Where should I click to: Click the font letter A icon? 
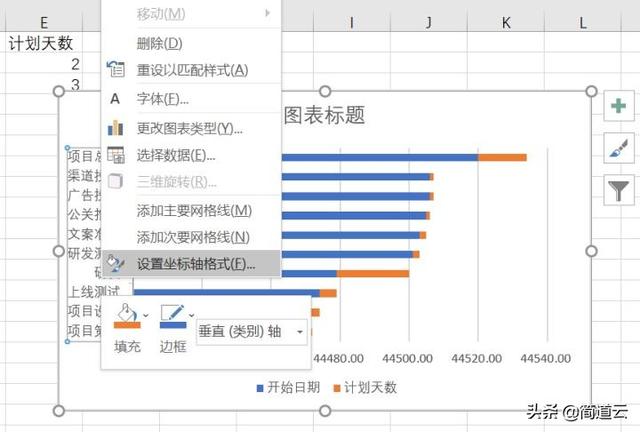click(x=116, y=99)
